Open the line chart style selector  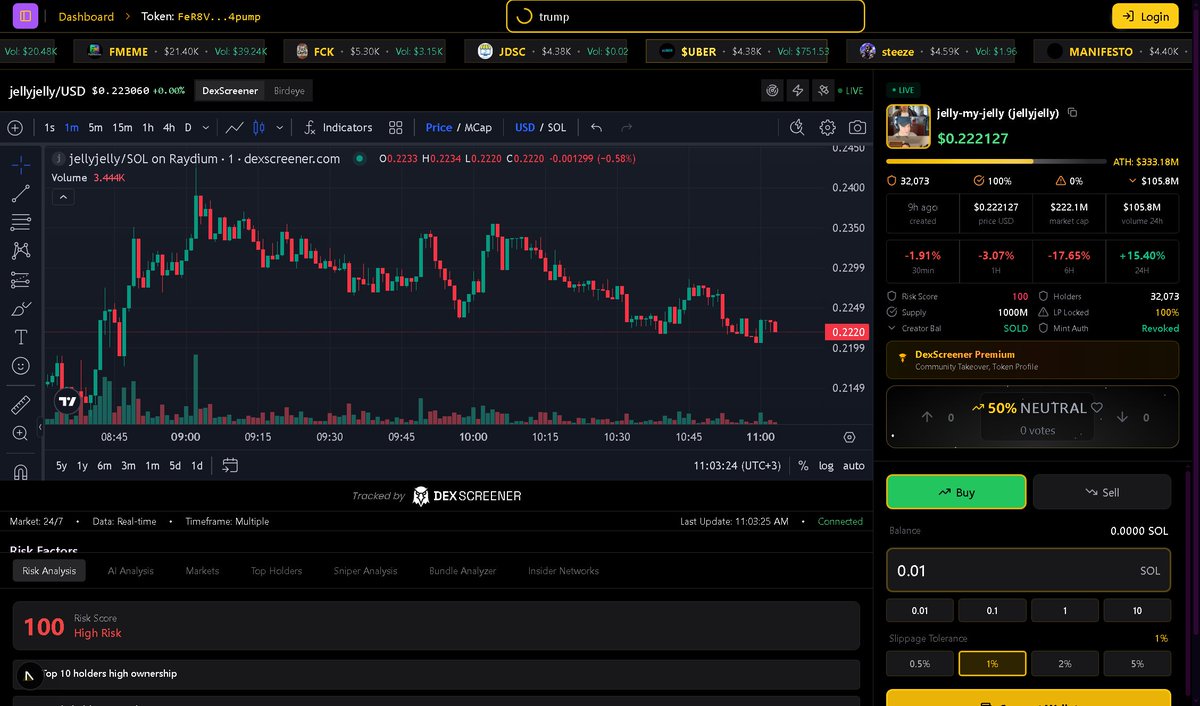[234, 127]
